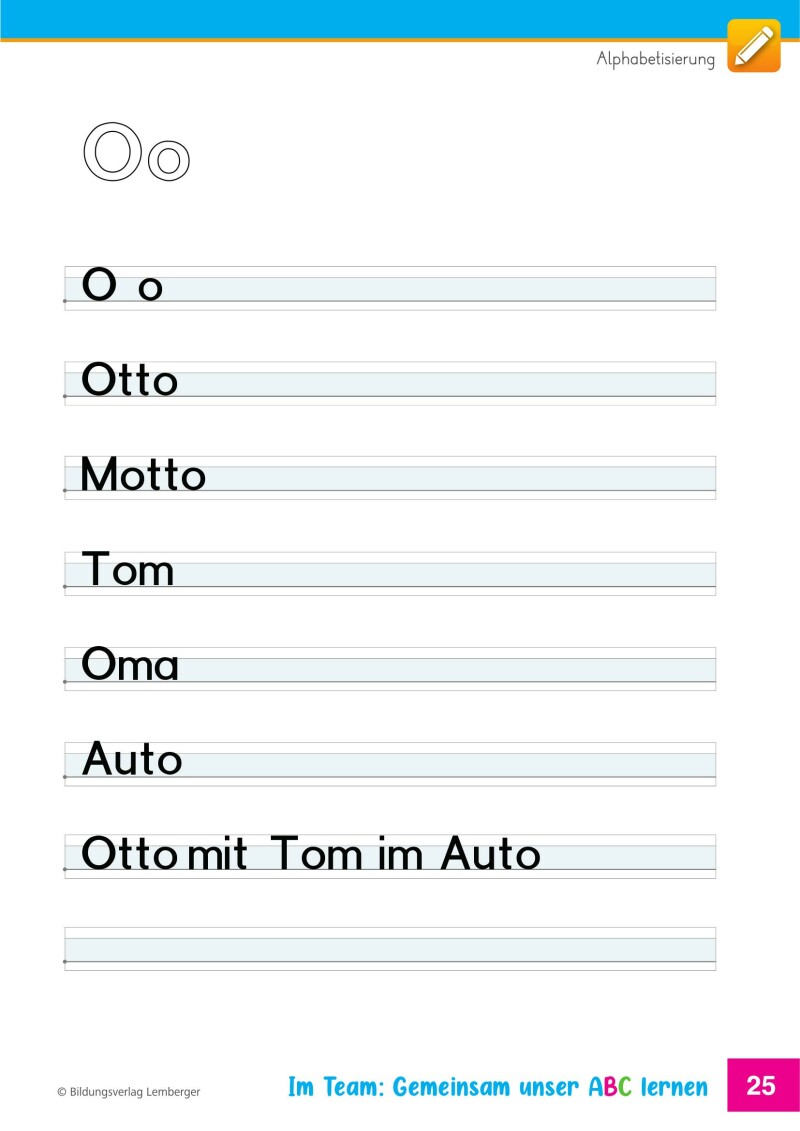Image resolution: width=800 pixels, height=1131 pixels.
Task: Click the solid capital O on first writing line
Action: tap(100, 285)
